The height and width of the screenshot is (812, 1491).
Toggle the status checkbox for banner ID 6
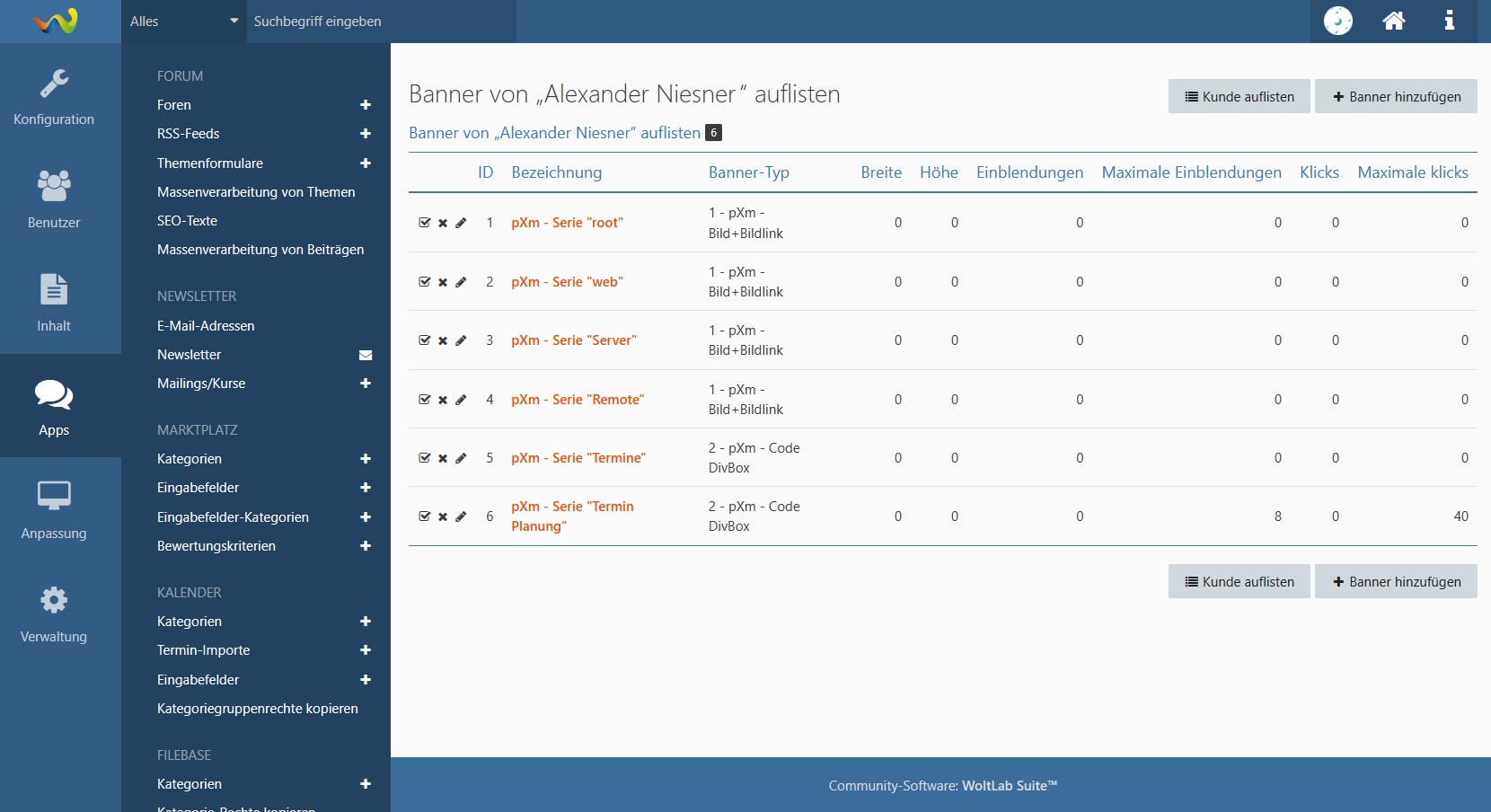(425, 516)
